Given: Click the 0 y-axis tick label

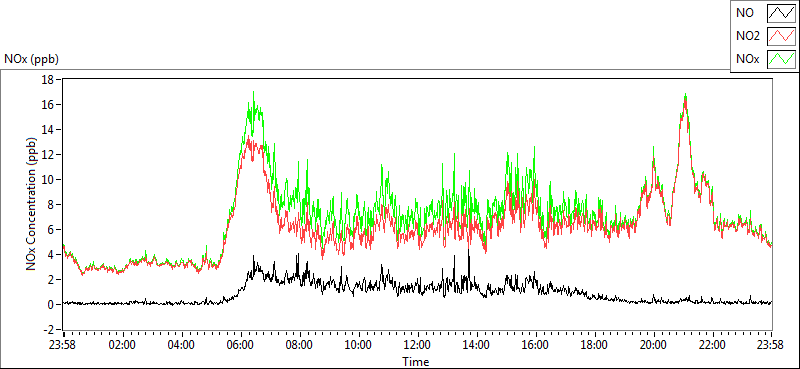Looking at the screenshot, I should tap(51, 305).
